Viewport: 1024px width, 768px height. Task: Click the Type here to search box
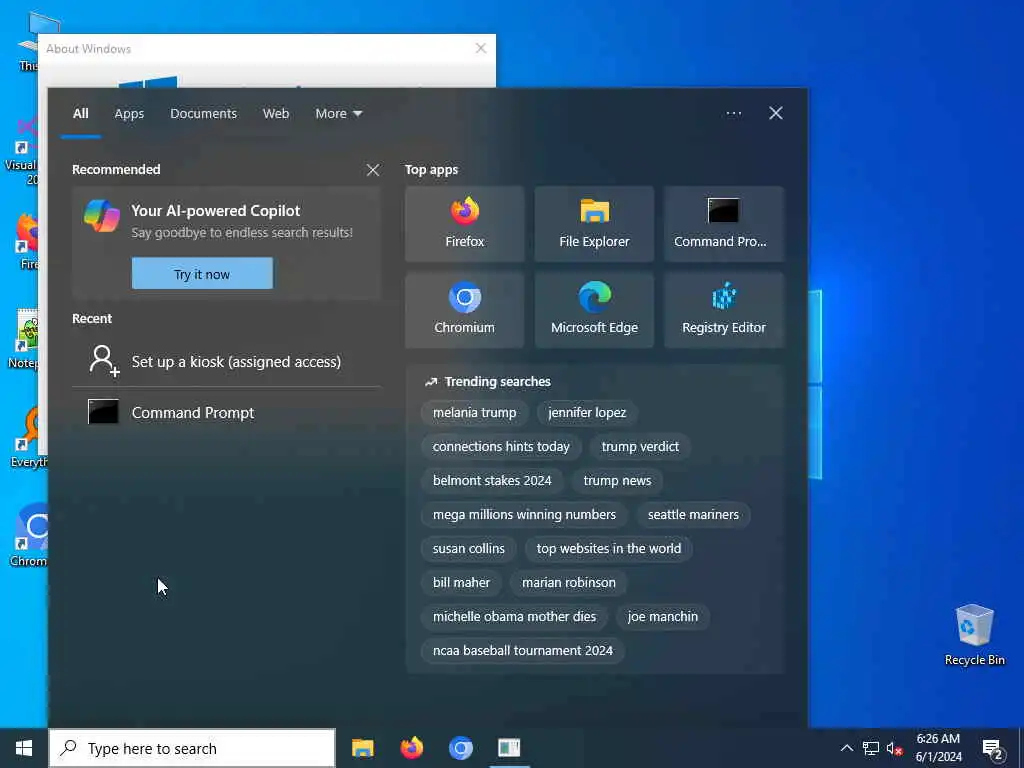click(x=193, y=748)
